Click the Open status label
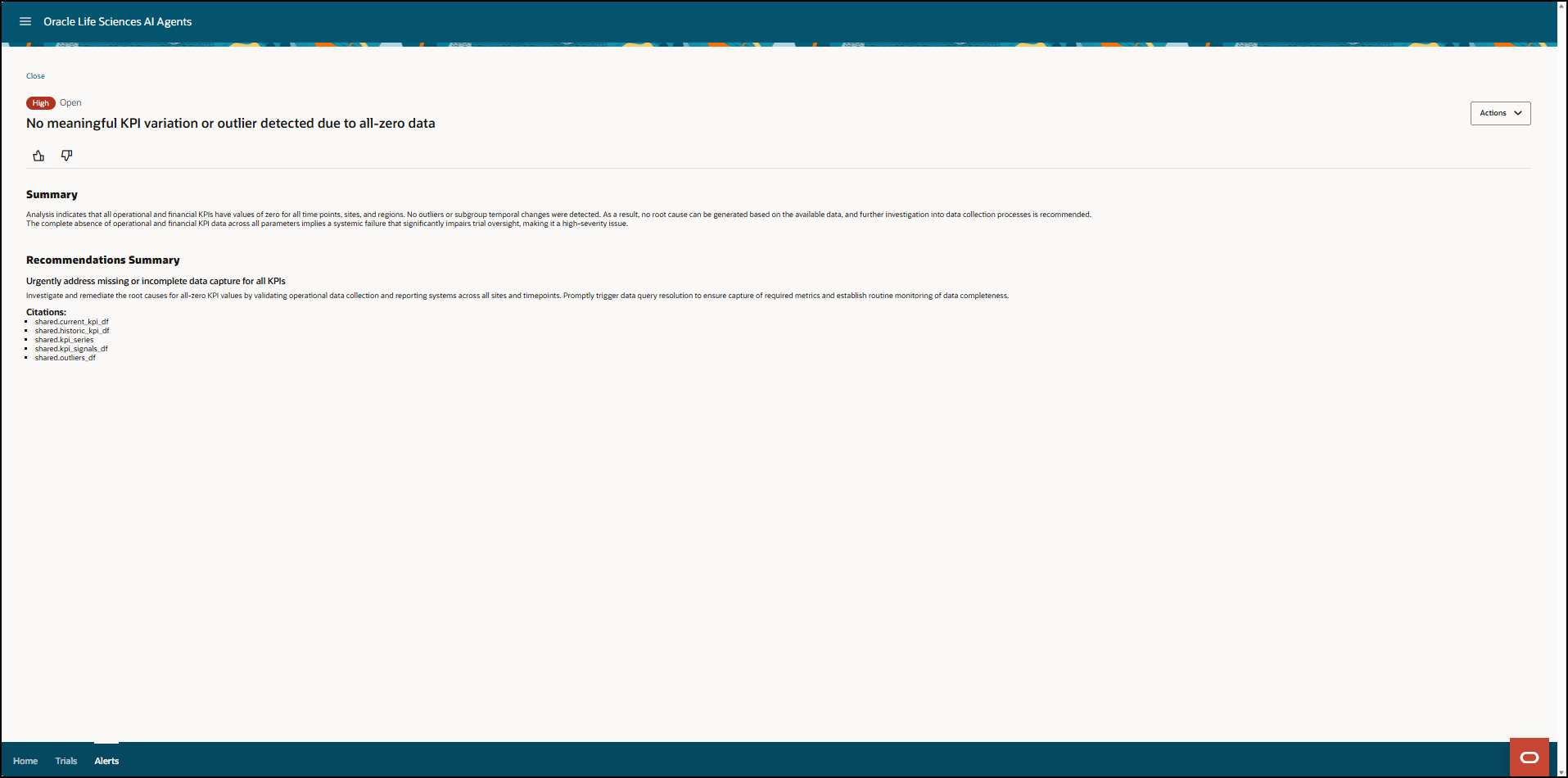 (x=70, y=103)
